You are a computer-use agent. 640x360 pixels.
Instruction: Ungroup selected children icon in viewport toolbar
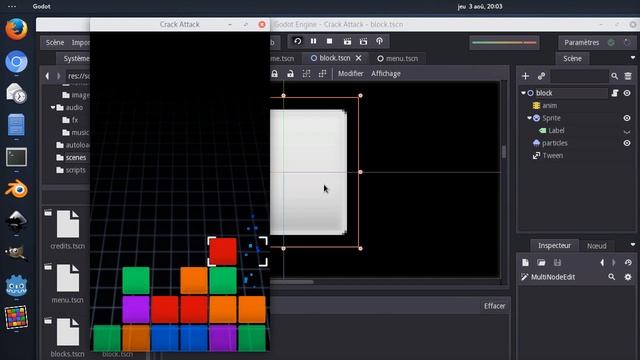(322, 74)
